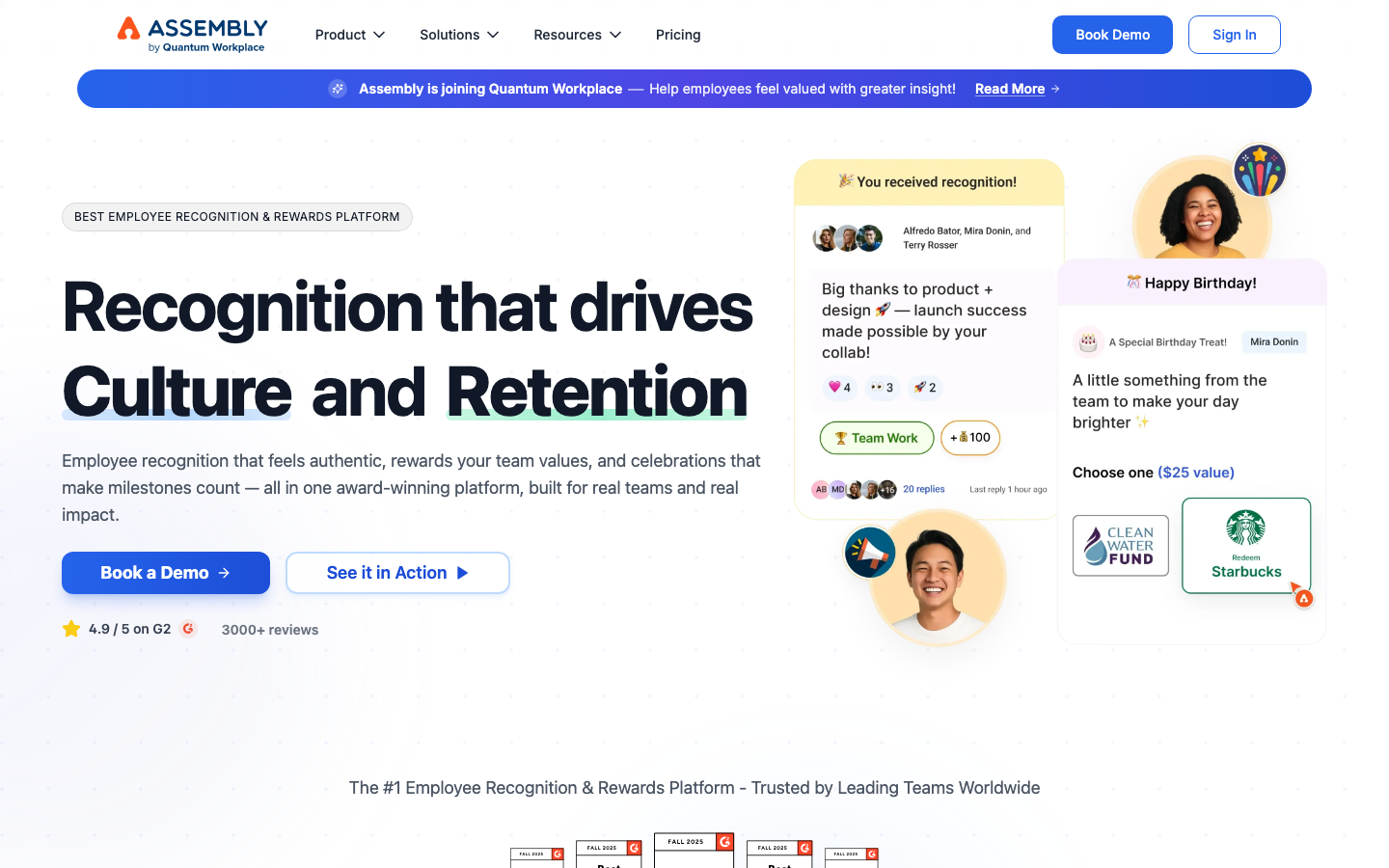This screenshot has height=868, width=1389.
Task: Open the 20 replies link
Action: tap(924, 489)
